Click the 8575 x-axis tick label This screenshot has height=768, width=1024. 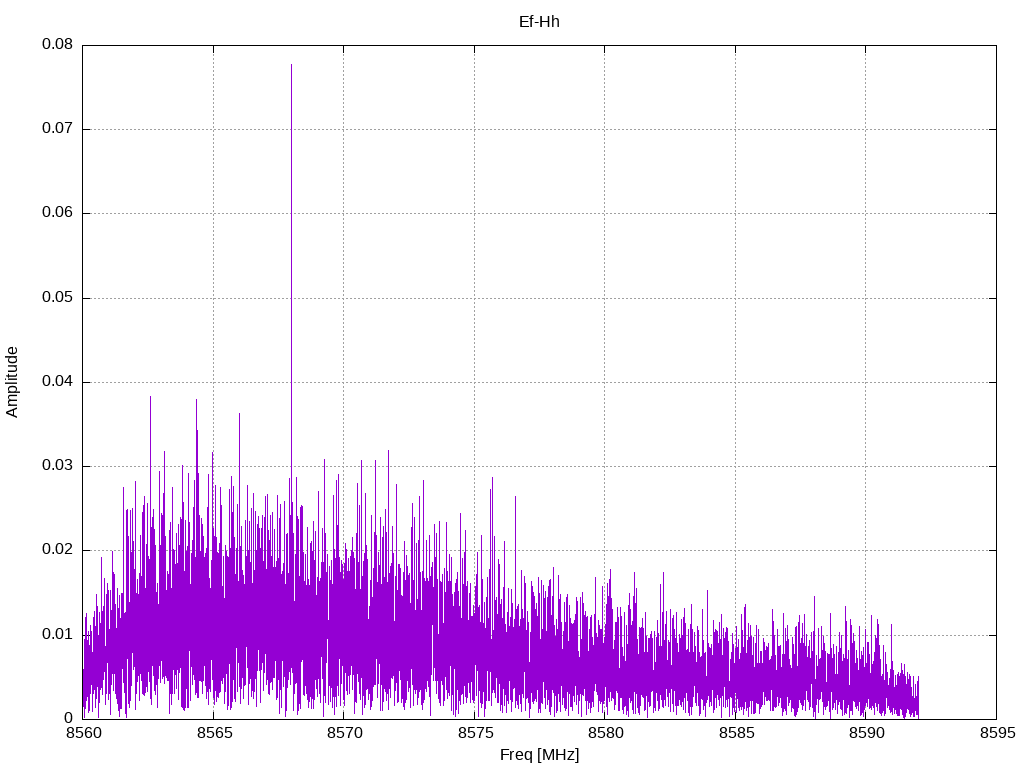pyautogui.click(x=474, y=733)
